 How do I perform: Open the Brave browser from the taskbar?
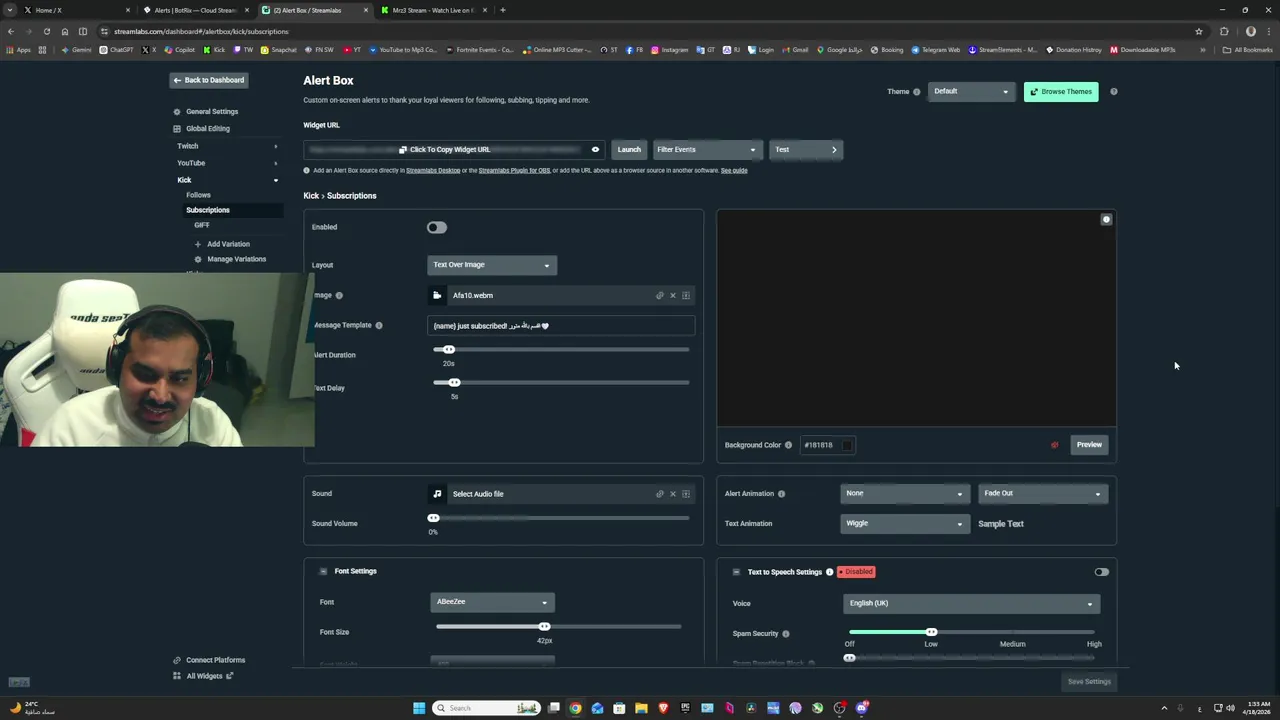[663, 708]
